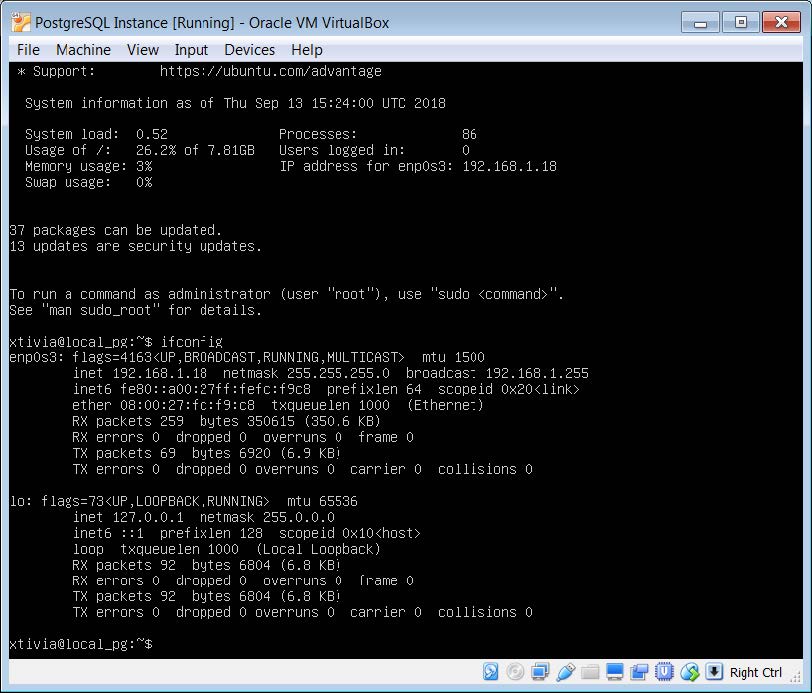Screen dimensions: 812x693
Task: Click 'RX packets 259' line
Action: point(227,421)
